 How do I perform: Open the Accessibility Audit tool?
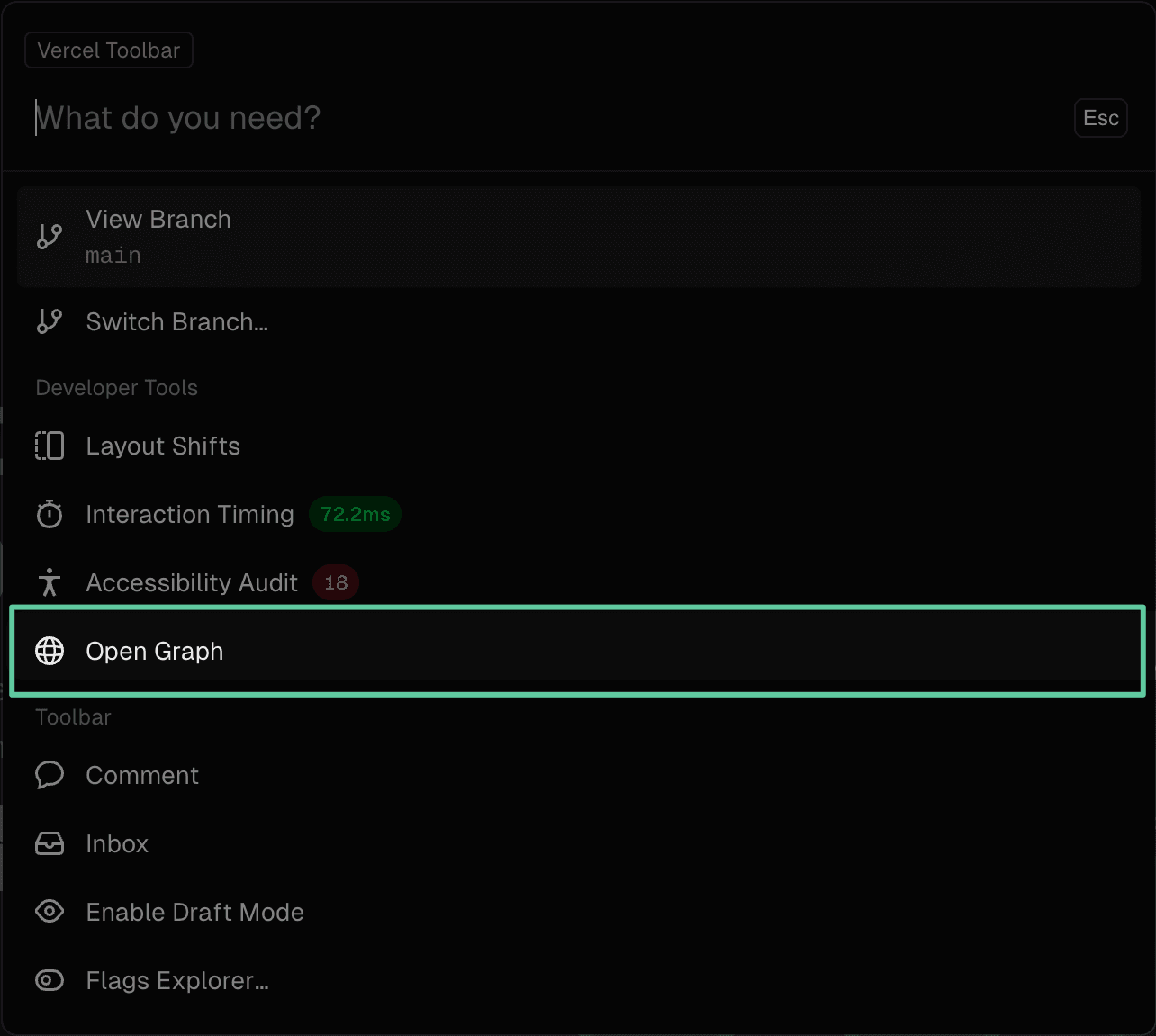(x=576, y=582)
